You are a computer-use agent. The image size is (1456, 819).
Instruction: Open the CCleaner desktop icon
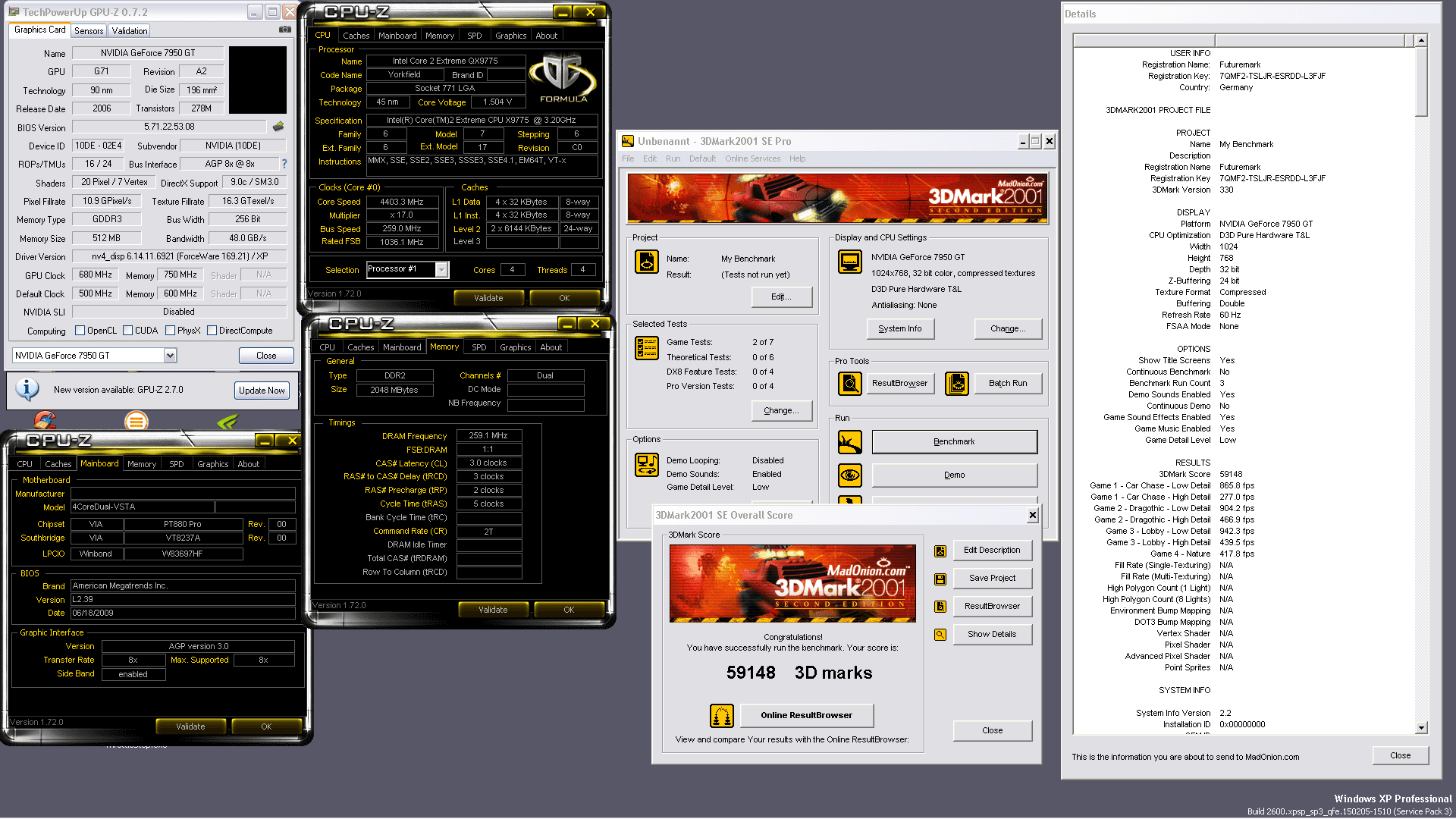coord(45,419)
